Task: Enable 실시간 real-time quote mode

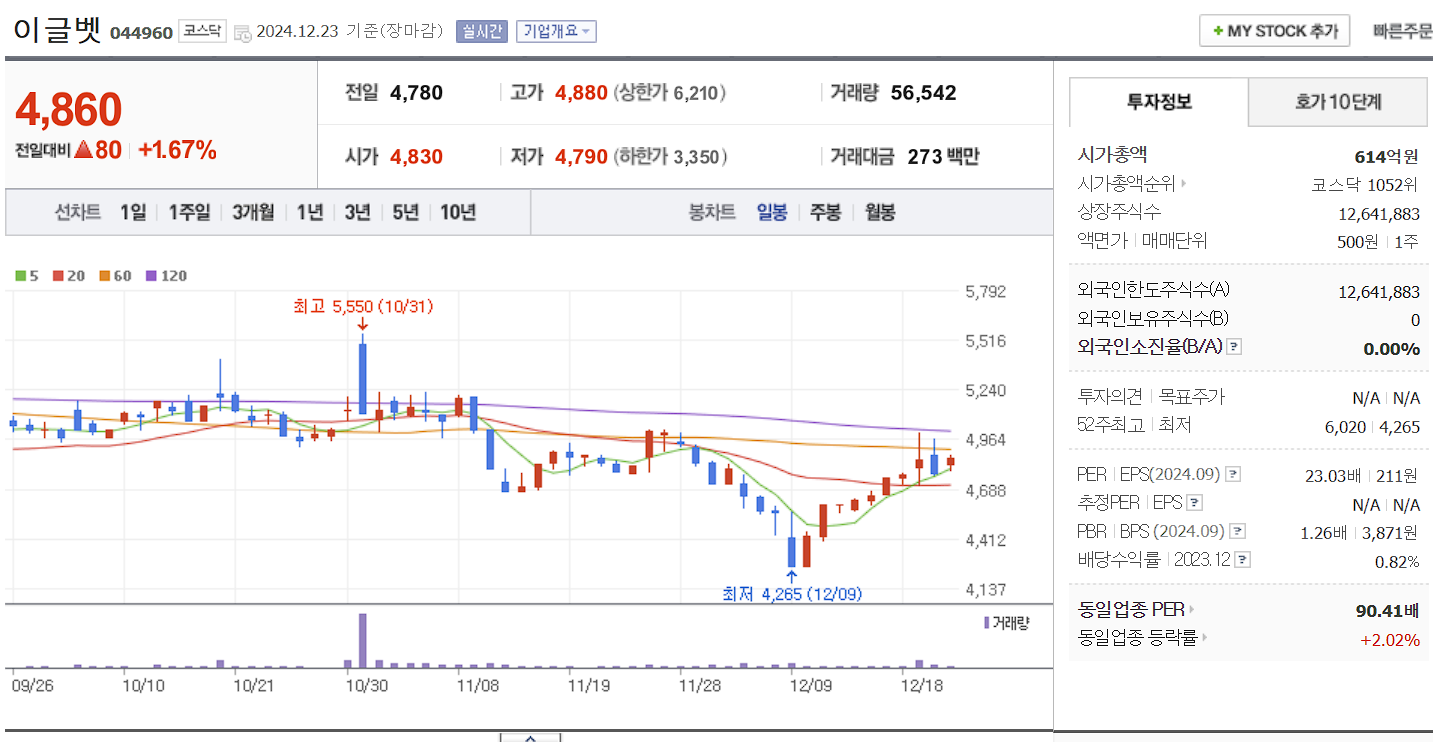Action: click(481, 31)
